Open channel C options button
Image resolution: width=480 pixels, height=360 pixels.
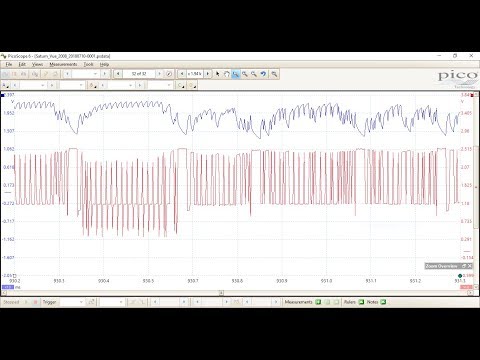180,85
